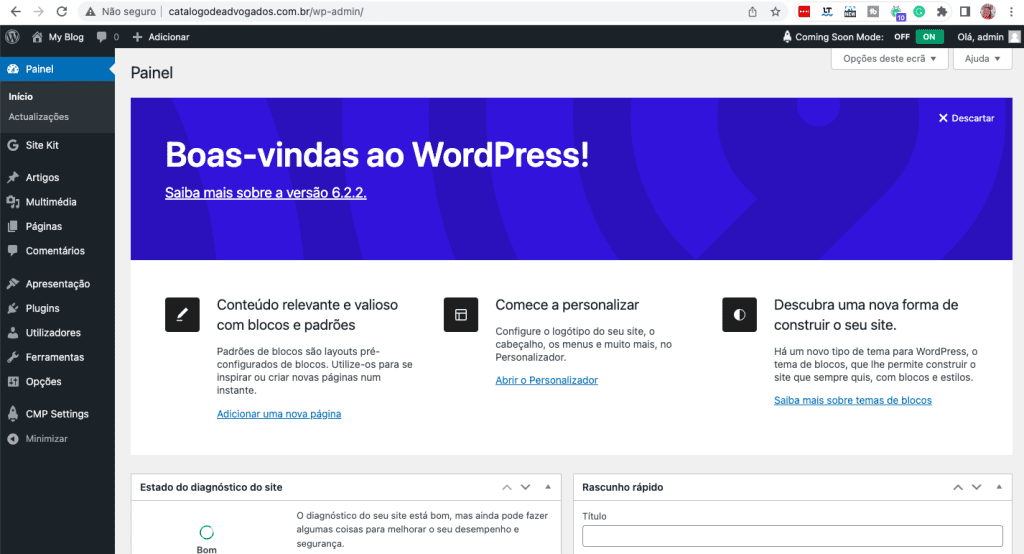Image resolution: width=1024 pixels, height=554 pixels.
Task: Collapse the Rascunho rápido panel
Action: click(x=999, y=487)
